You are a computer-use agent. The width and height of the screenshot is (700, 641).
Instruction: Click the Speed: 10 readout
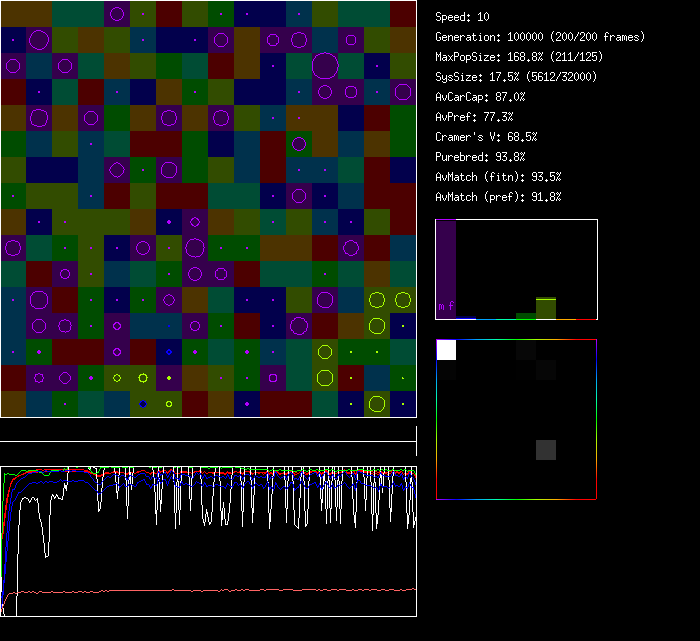click(463, 17)
